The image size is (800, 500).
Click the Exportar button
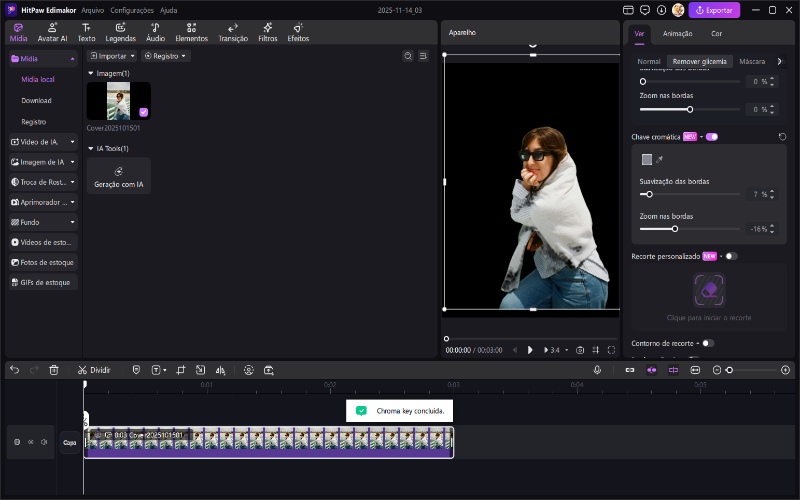[714, 10]
